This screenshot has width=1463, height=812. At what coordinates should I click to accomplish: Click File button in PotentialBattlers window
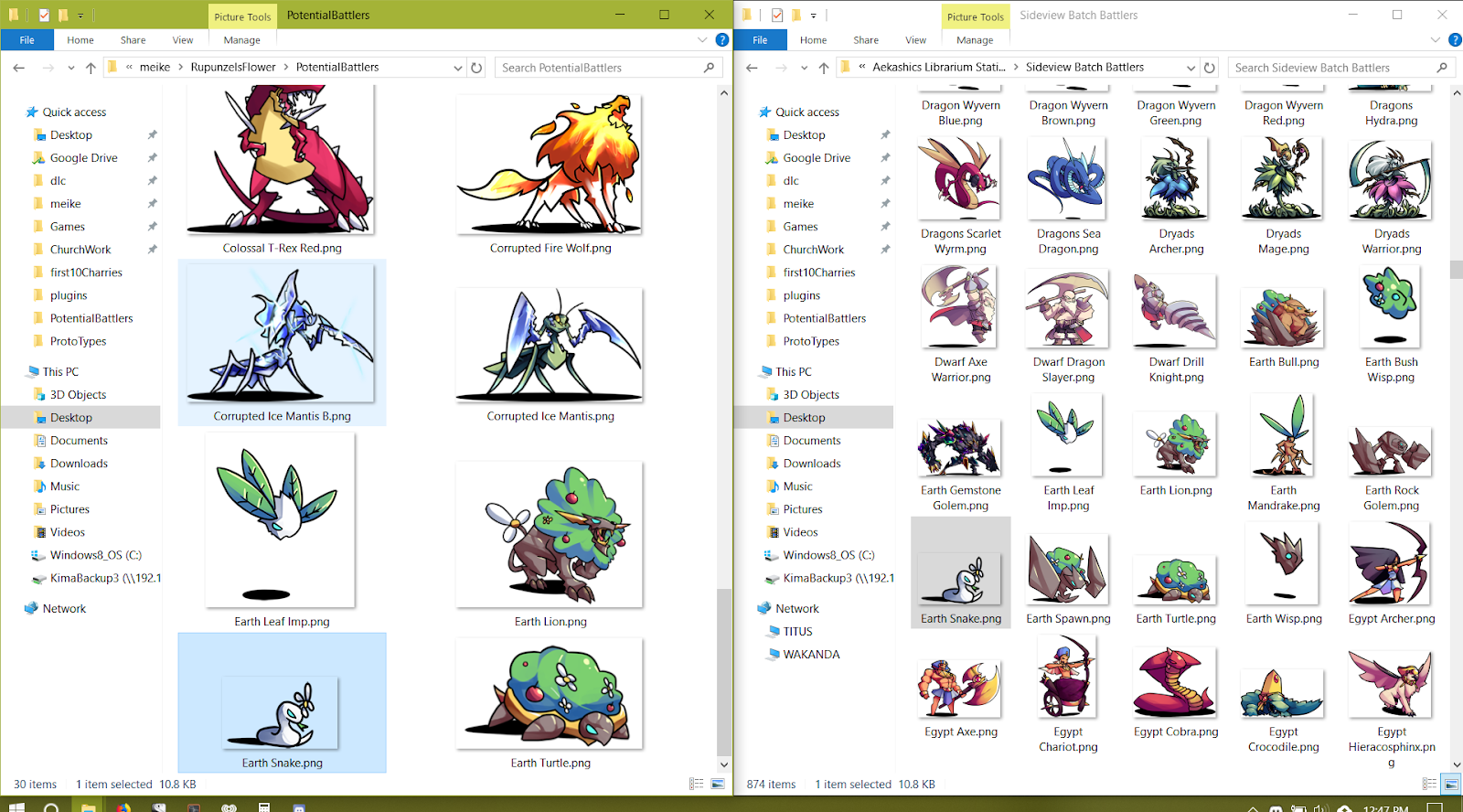pos(27,40)
